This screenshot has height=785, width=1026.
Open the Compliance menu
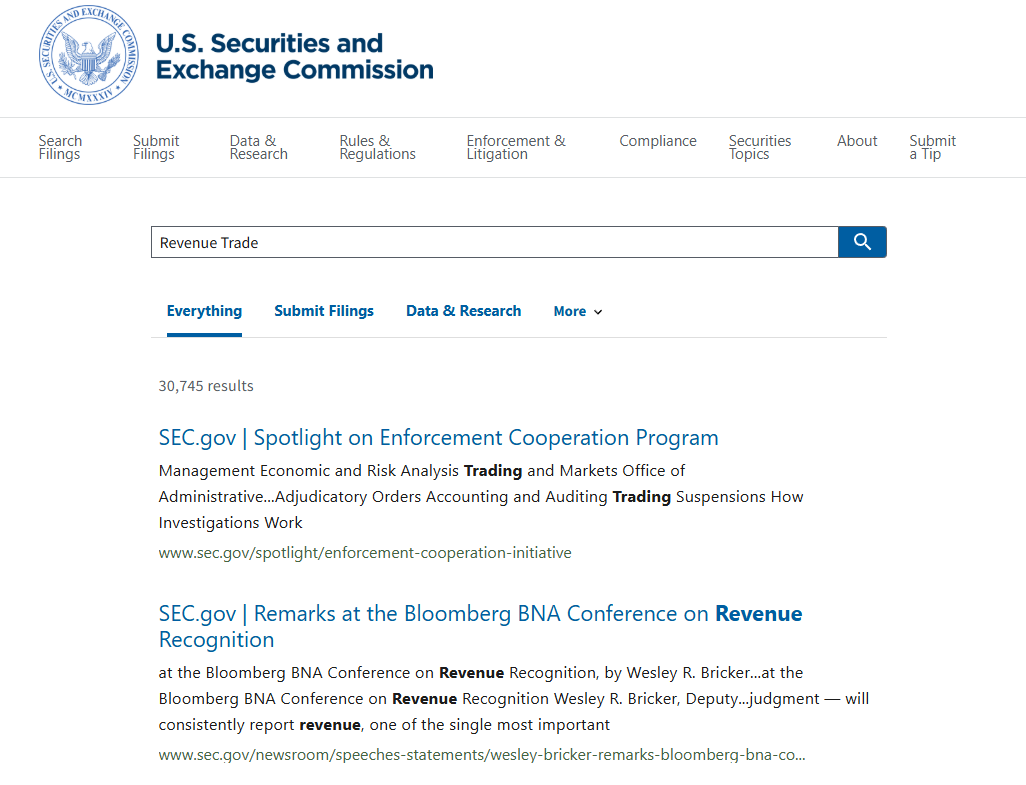click(657, 141)
